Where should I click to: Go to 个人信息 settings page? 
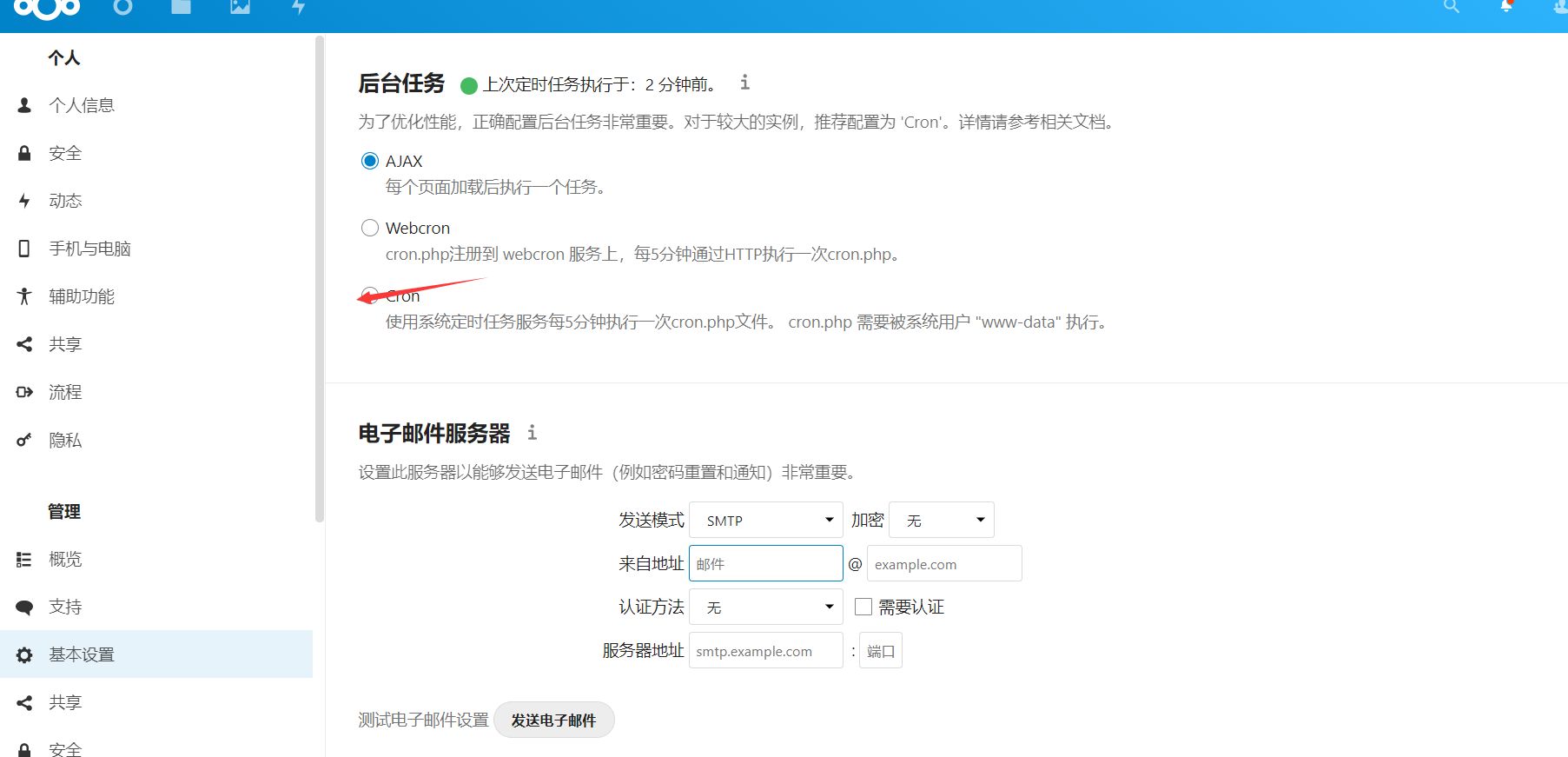tap(82, 105)
